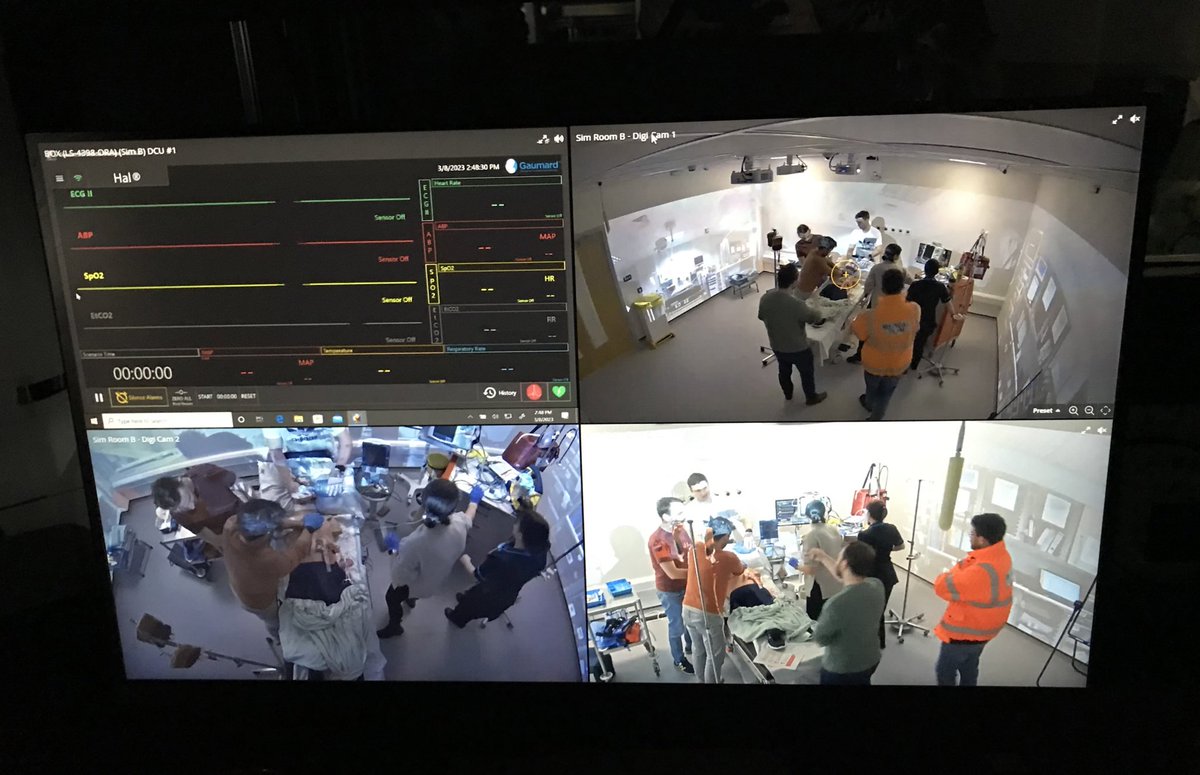
Task: Click the 3/8/2023 2:48:30 PM timestamp
Action: click(468, 167)
